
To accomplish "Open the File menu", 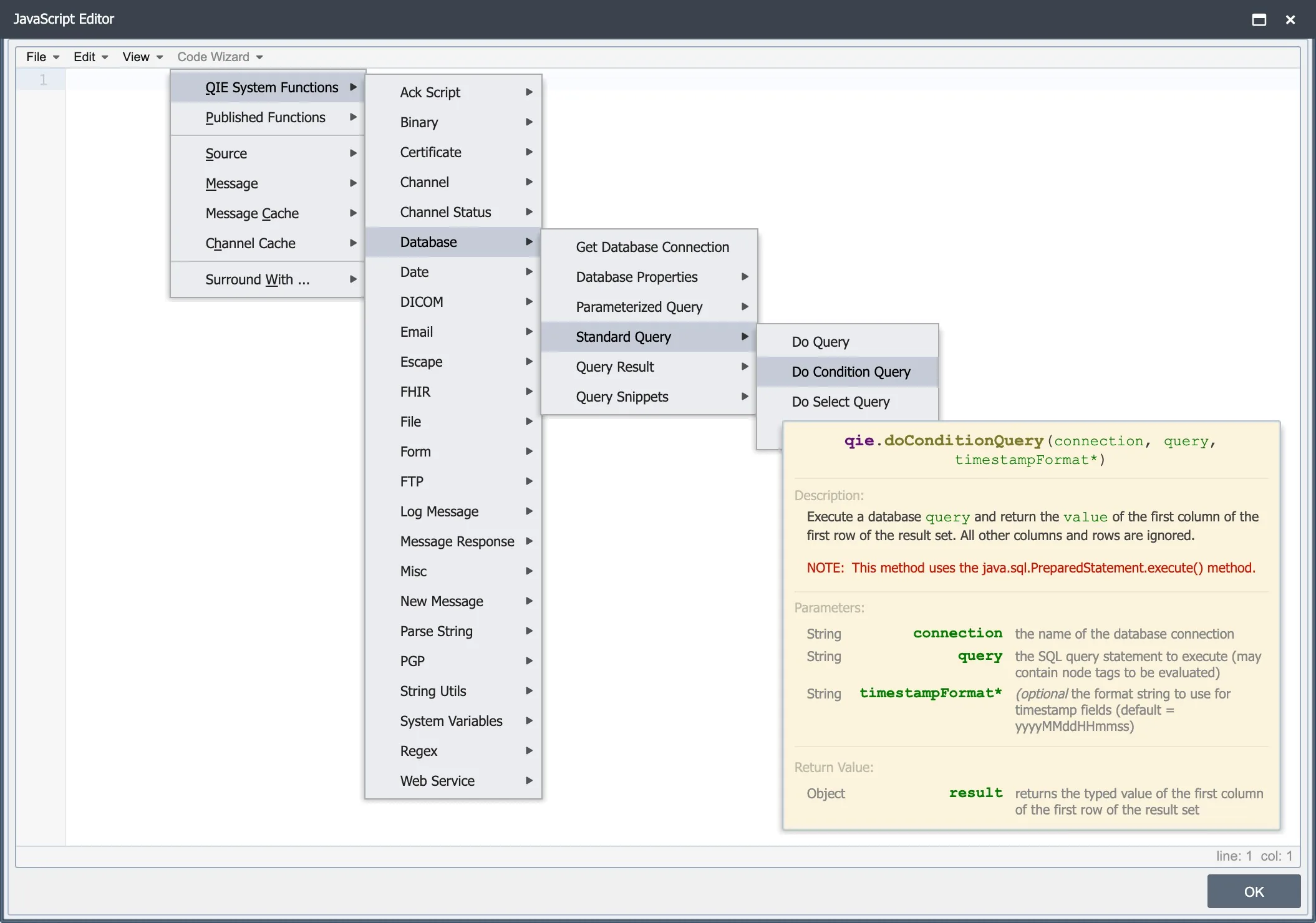I will (42, 57).
